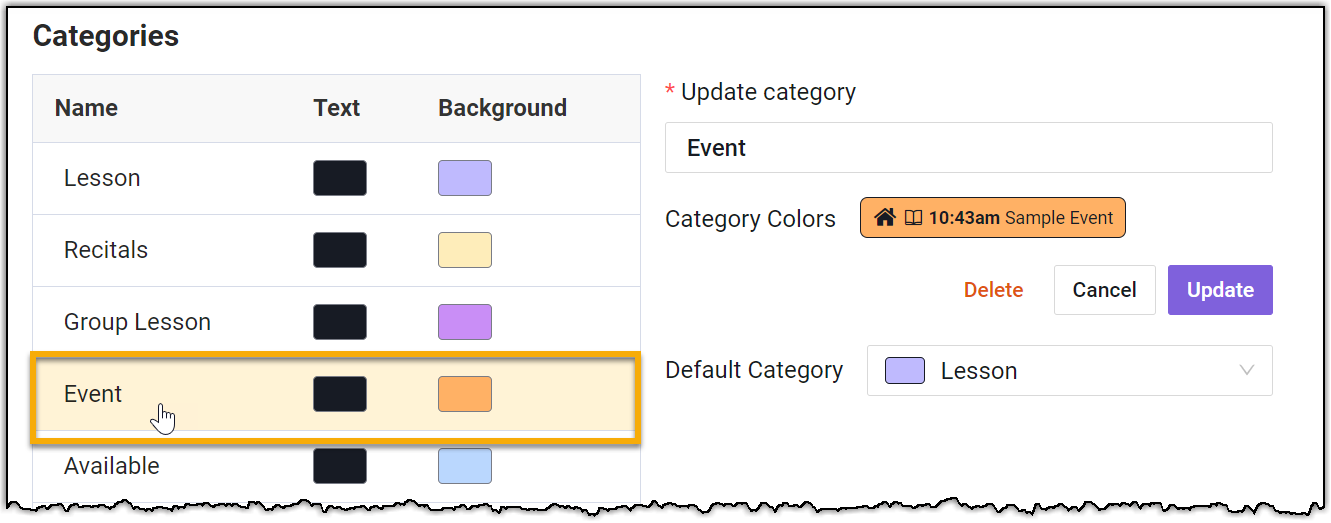The height and width of the screenshot is (523, 1331).
Task: Open the Available light blue background swatch
Action: (465, 466)
